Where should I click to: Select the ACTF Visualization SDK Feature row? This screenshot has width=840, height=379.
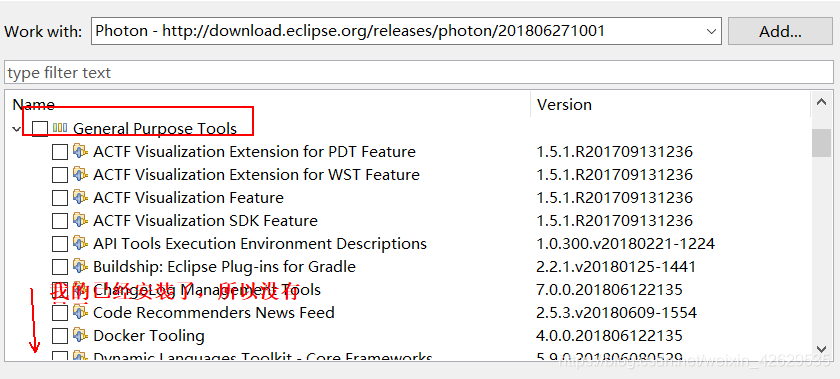[205, 221]
